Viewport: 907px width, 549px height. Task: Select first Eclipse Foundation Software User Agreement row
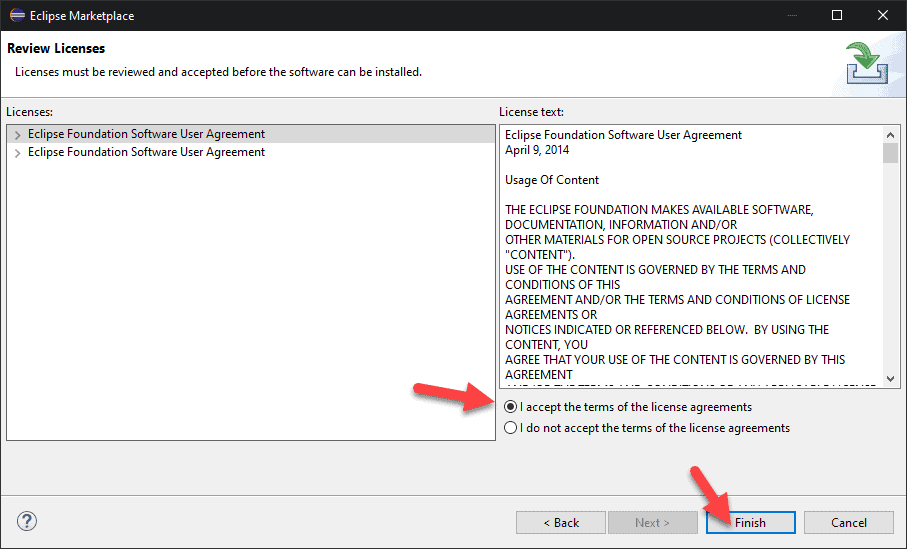pos(251,134)
